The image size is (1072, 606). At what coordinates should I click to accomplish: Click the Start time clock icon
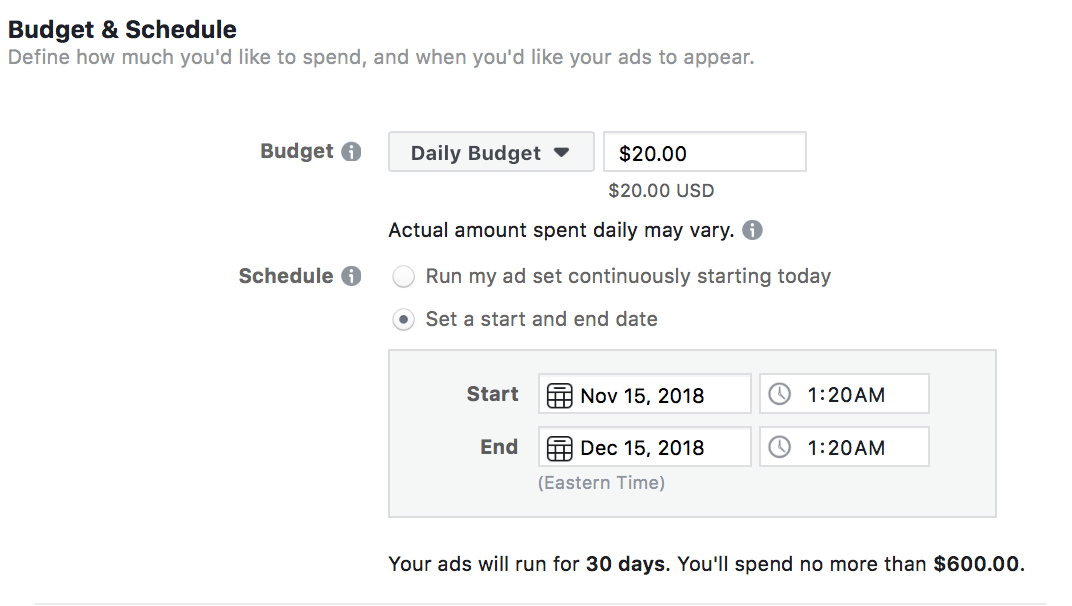[x=779, y=395]
